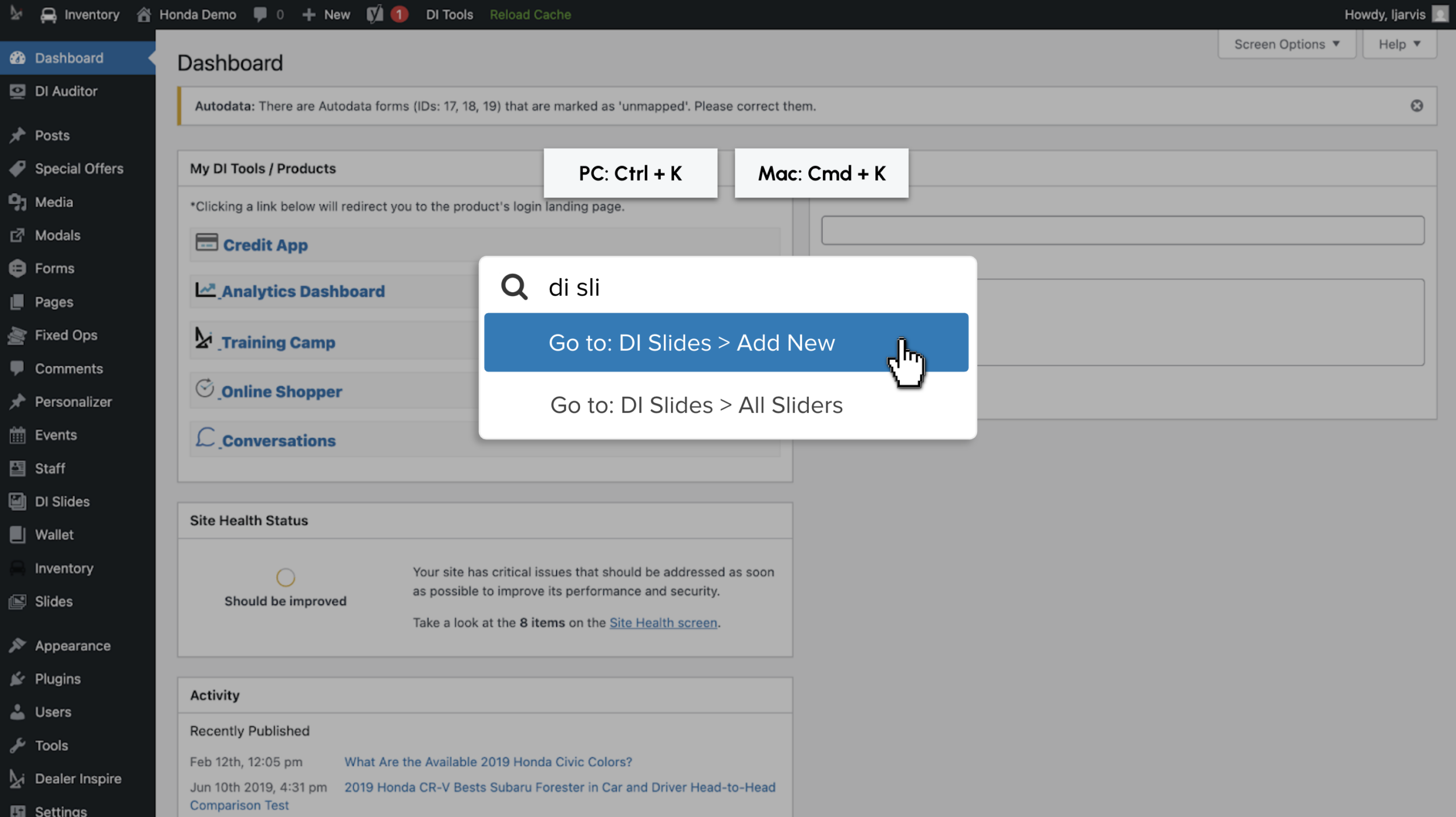The width and height of the screenshot is (1456, 817).
Task: Click the Media library icon
Action: (x=18, y=202)
